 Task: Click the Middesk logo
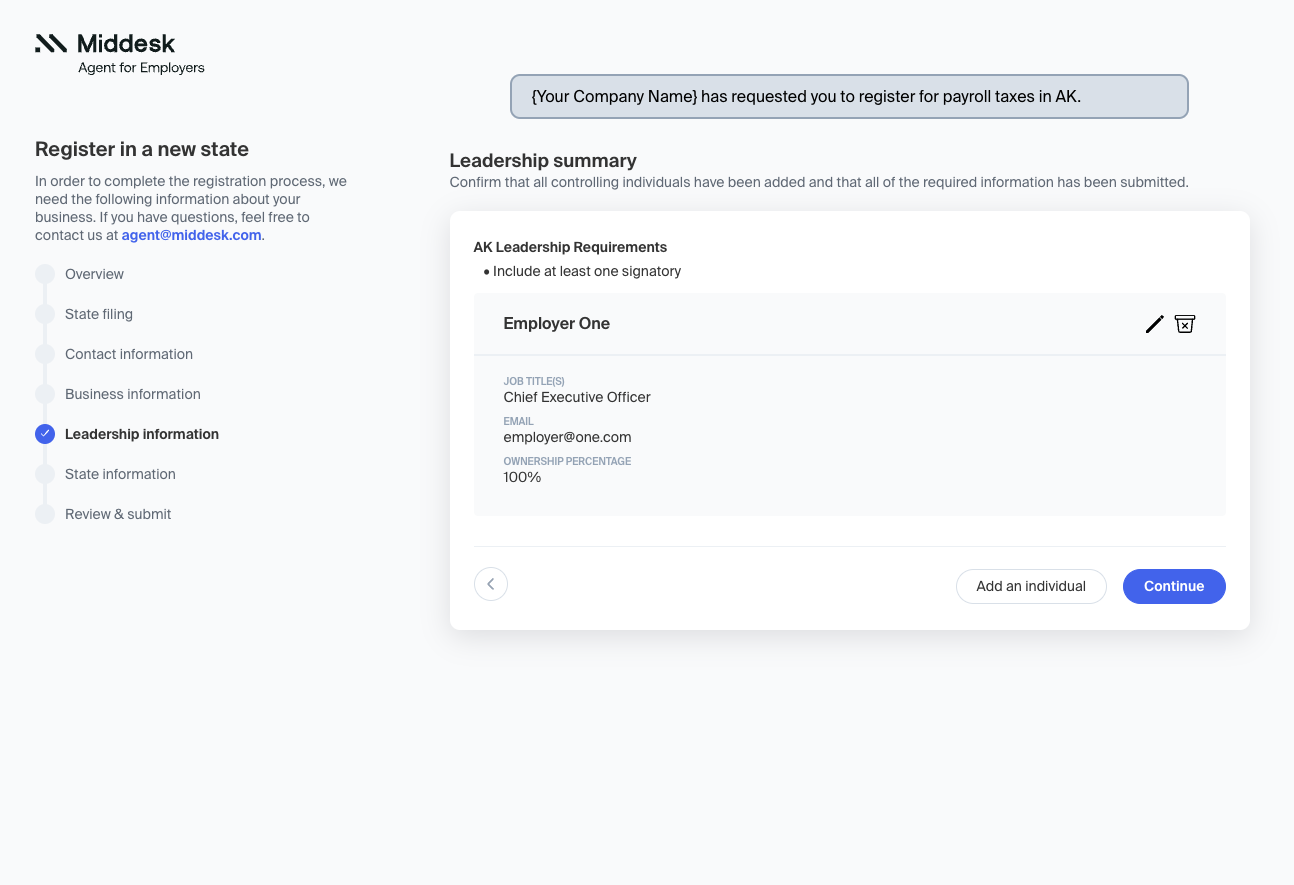(x=106, y=44)
